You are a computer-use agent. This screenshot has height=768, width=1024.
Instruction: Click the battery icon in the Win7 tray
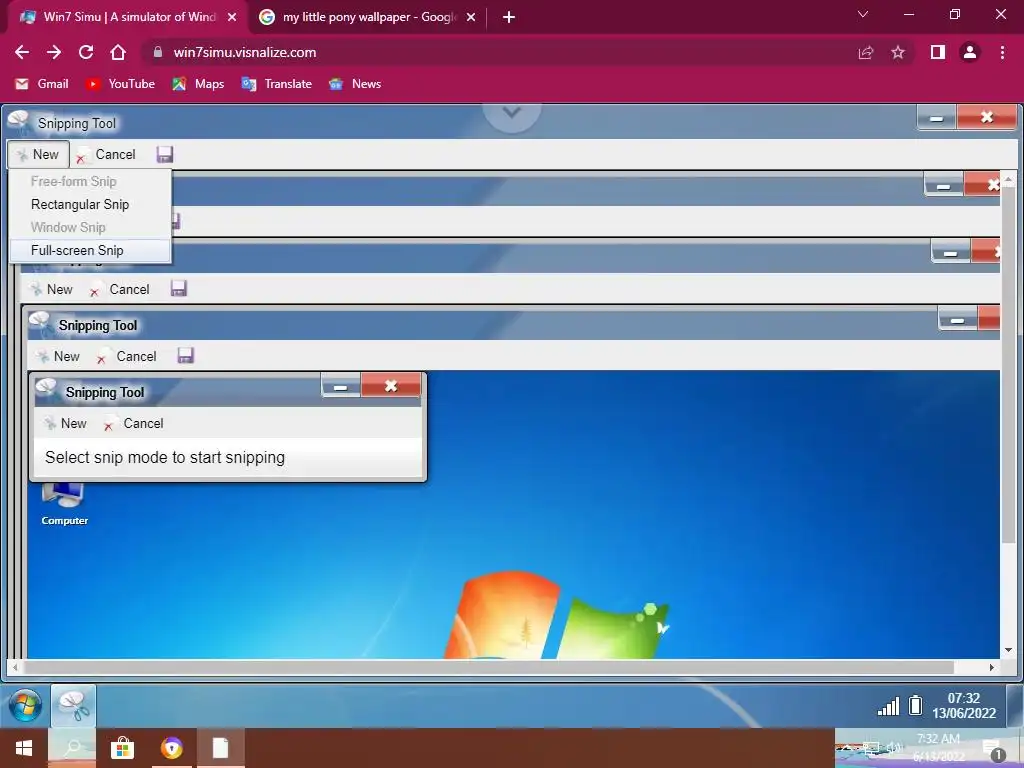click(x=916, y=705)
